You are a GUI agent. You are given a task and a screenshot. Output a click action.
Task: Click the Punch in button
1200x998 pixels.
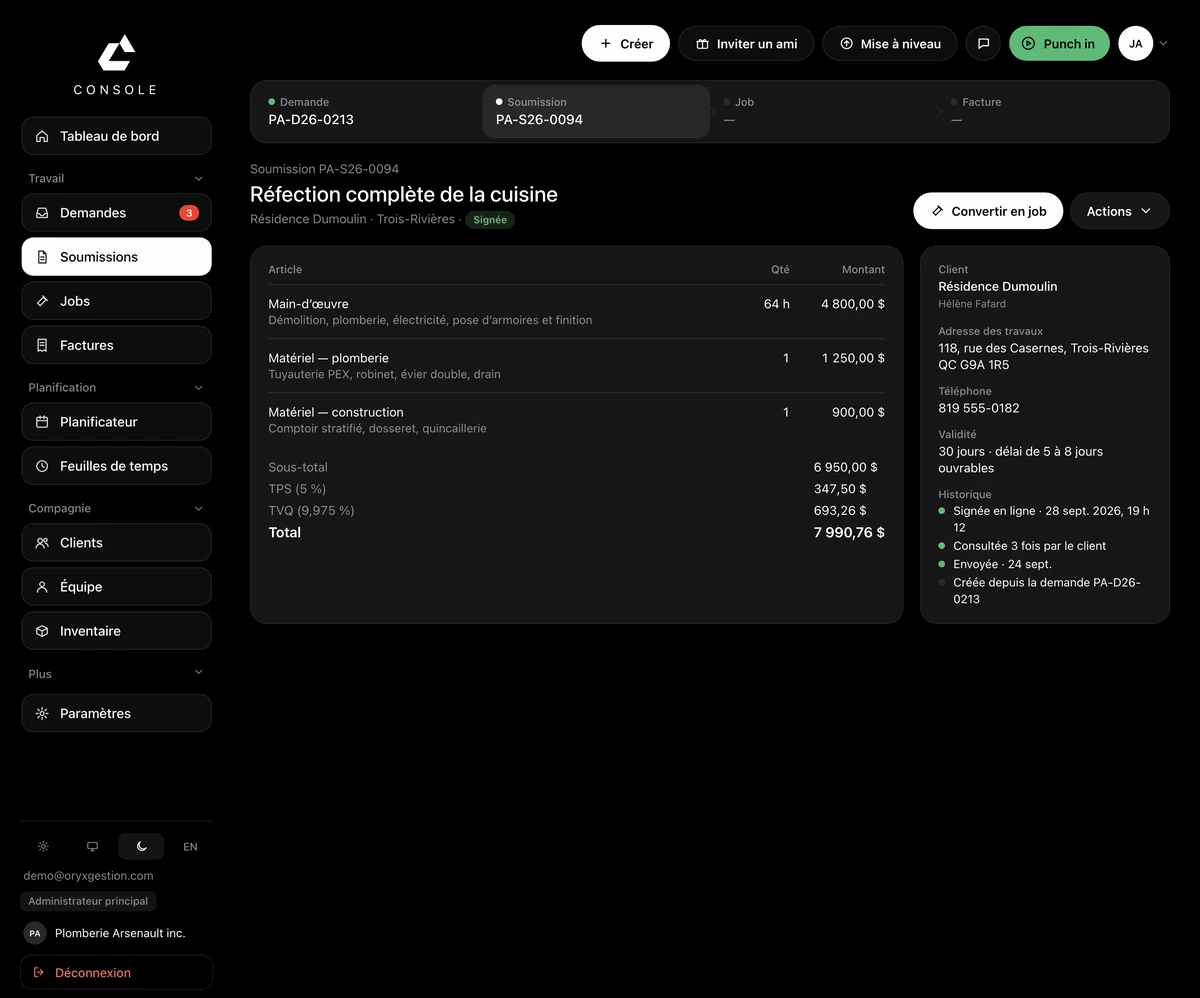point(1059,44)
